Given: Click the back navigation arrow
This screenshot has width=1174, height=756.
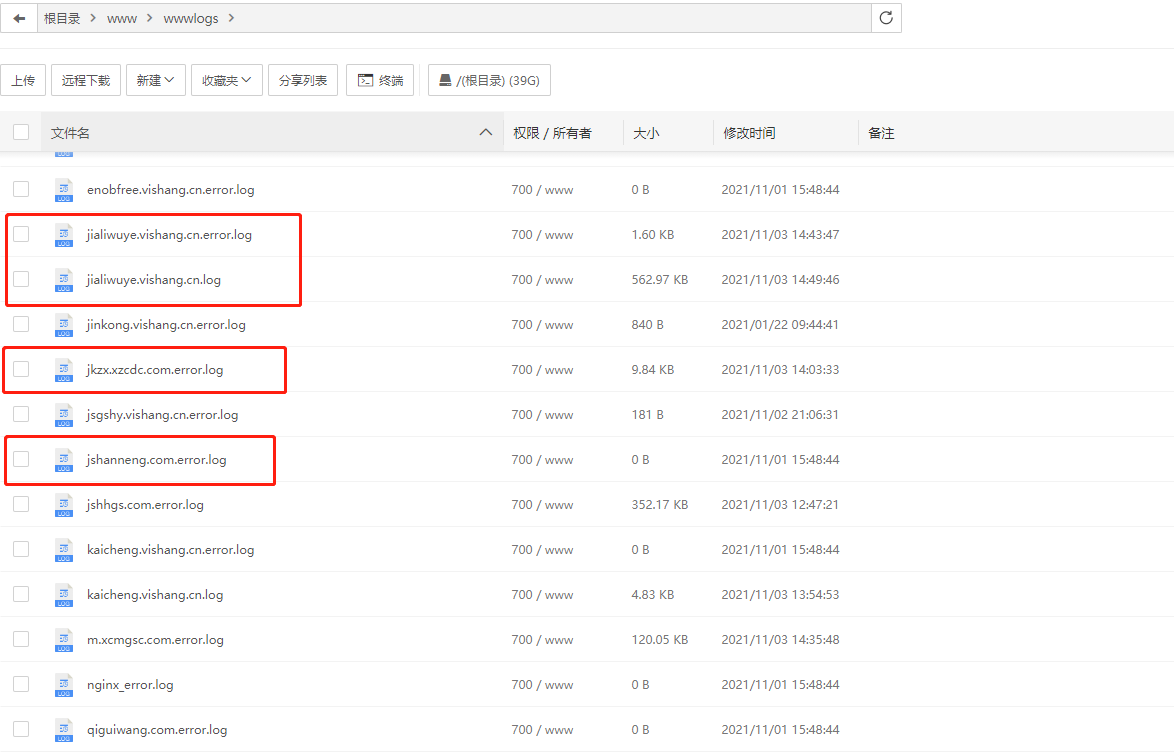Looking at the screenshot, I should tap(18, 17).
